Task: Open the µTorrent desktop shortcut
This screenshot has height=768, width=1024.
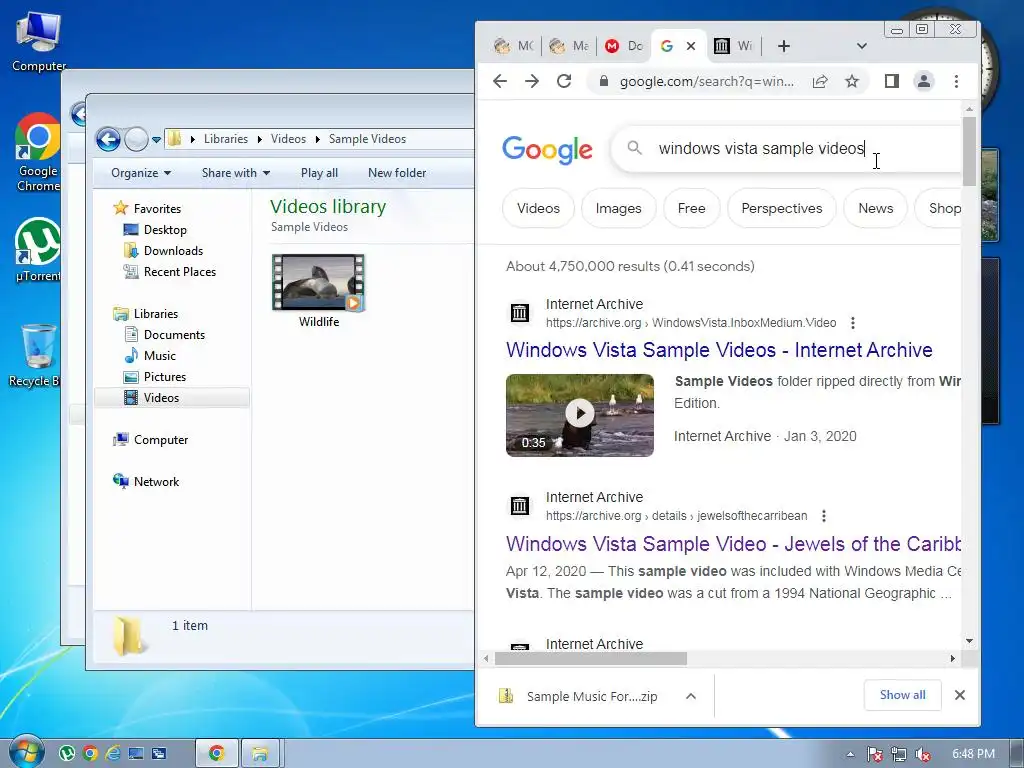Action: (x=38, y=249)
